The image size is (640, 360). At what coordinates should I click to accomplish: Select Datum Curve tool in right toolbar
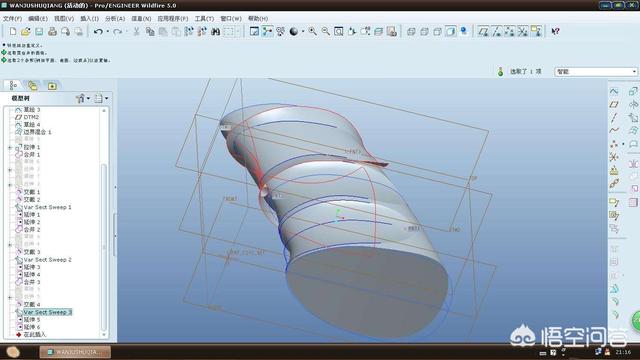[614, 131]
